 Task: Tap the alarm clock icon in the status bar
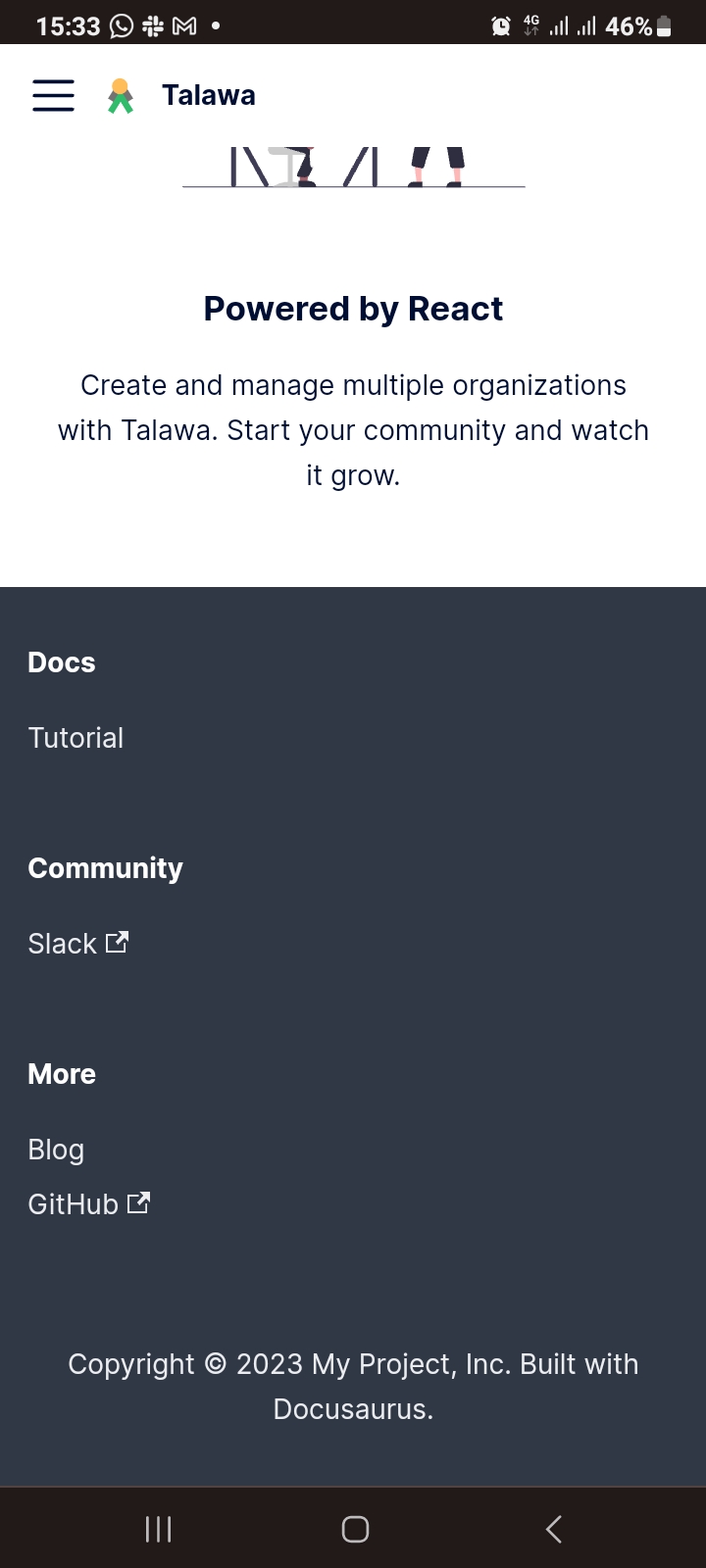500,25
